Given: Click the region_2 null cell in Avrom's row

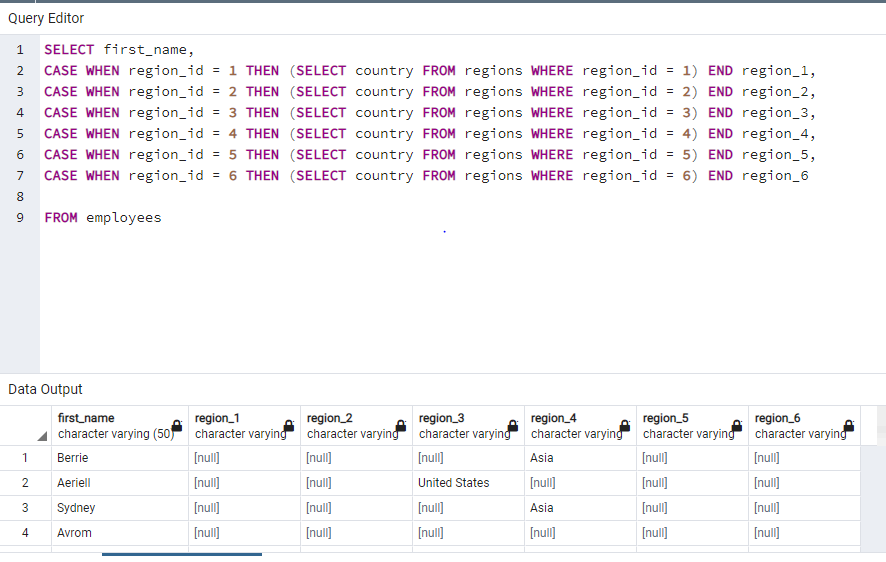Looking at the screenshot, I should pyautogui.click(x=357, y=533).
